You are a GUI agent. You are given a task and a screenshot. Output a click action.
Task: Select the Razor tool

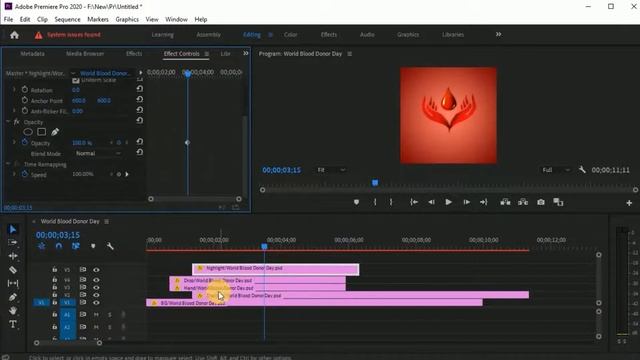coord(13,269)
